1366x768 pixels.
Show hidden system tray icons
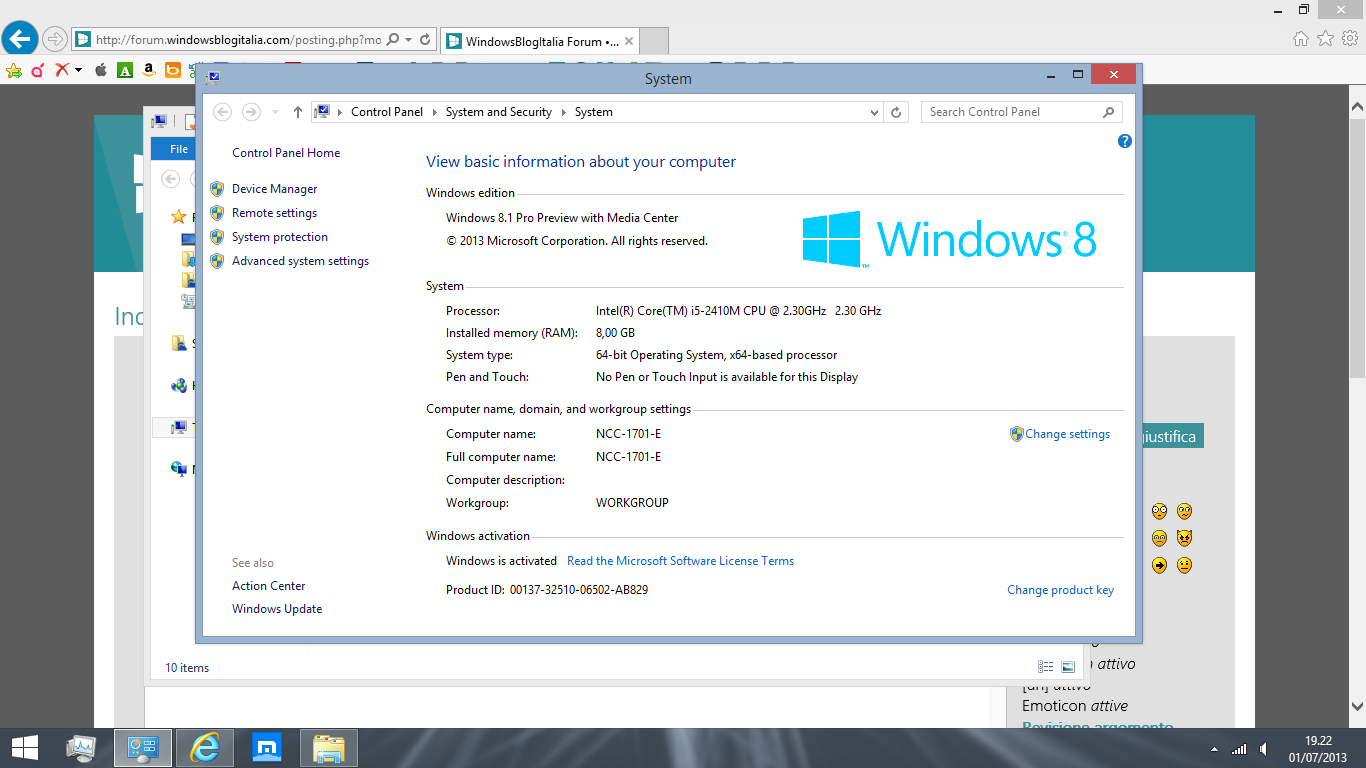[x=1215, y=749]
